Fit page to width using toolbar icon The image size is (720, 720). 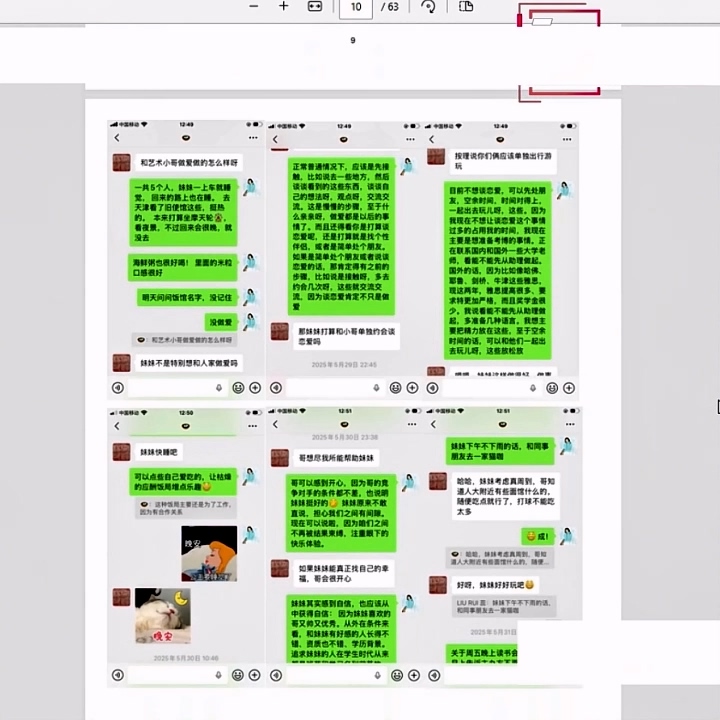pos(315,6)
